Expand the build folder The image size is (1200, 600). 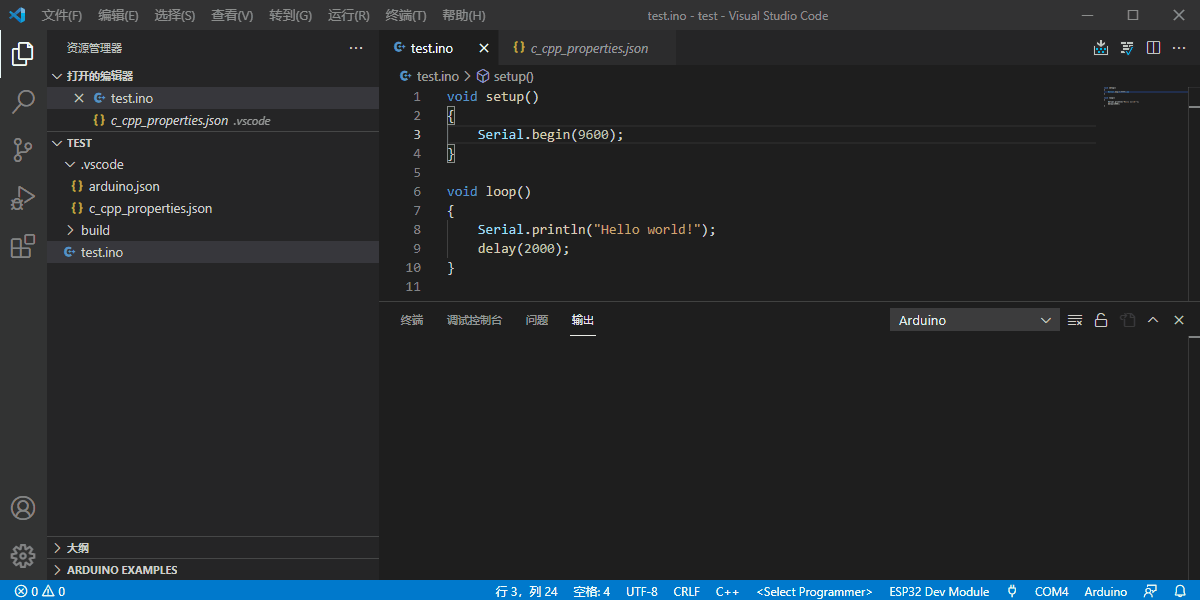95,230
